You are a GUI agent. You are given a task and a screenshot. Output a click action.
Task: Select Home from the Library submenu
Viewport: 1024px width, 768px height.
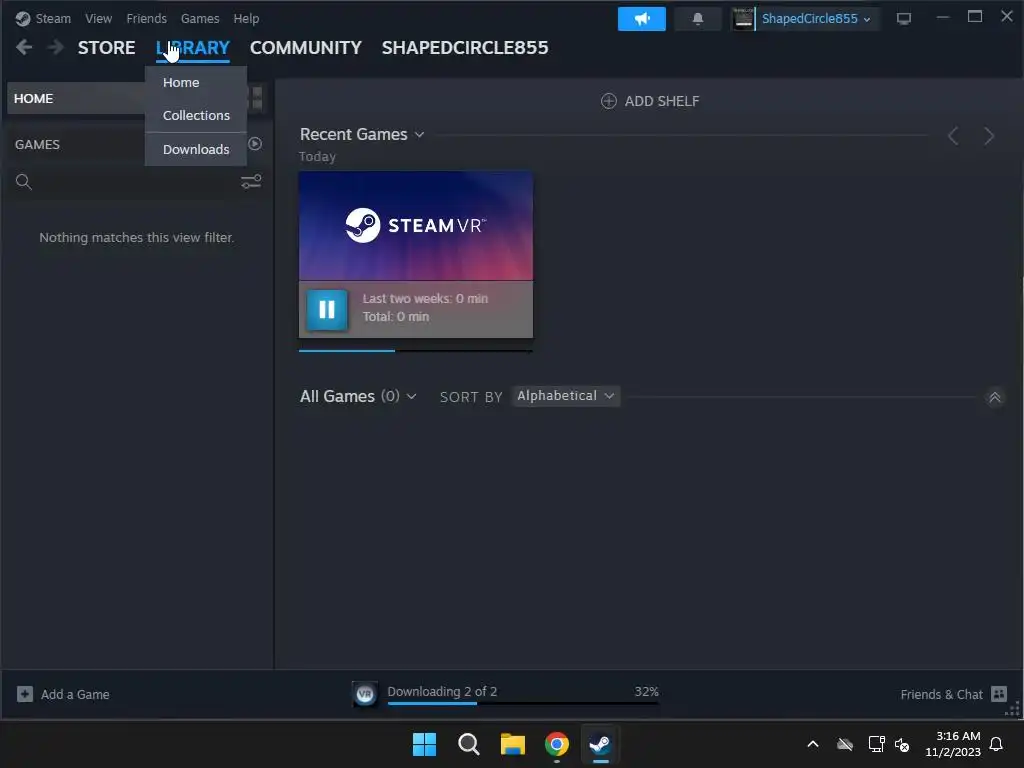pos(196,83)
